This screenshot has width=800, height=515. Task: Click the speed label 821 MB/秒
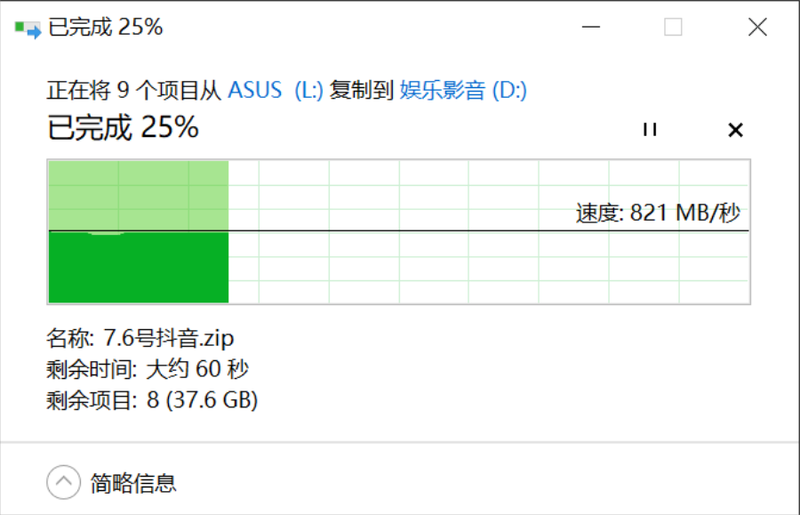(x=658, y=213)
